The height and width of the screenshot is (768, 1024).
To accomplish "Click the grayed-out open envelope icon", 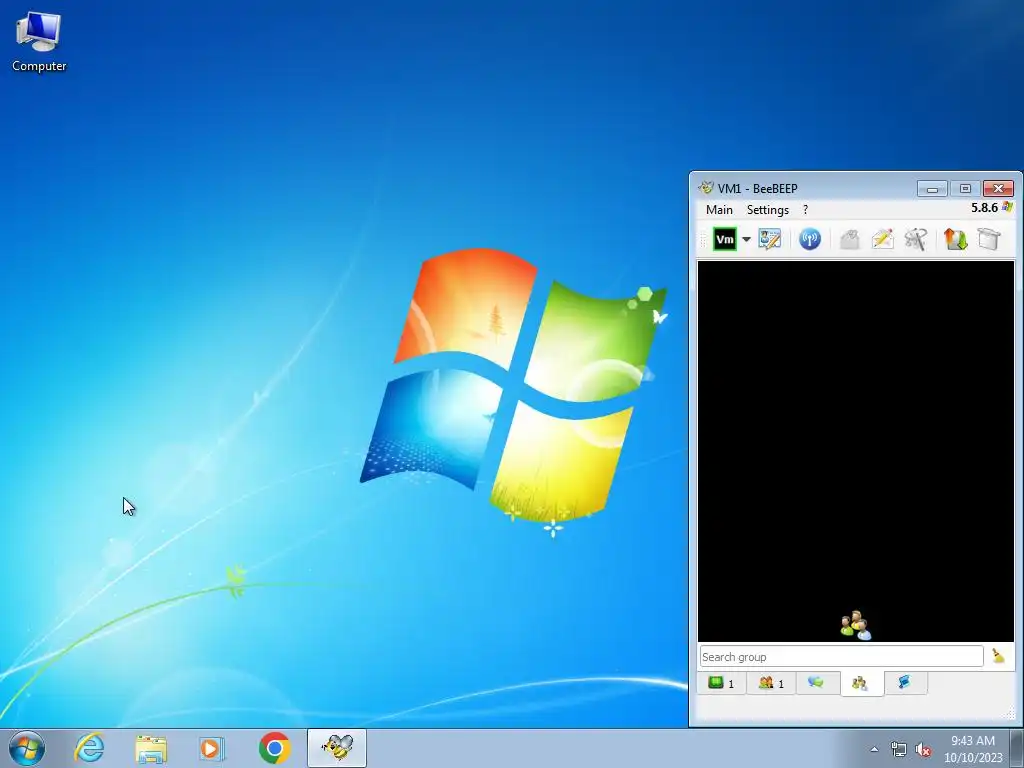I will (849, 239).
